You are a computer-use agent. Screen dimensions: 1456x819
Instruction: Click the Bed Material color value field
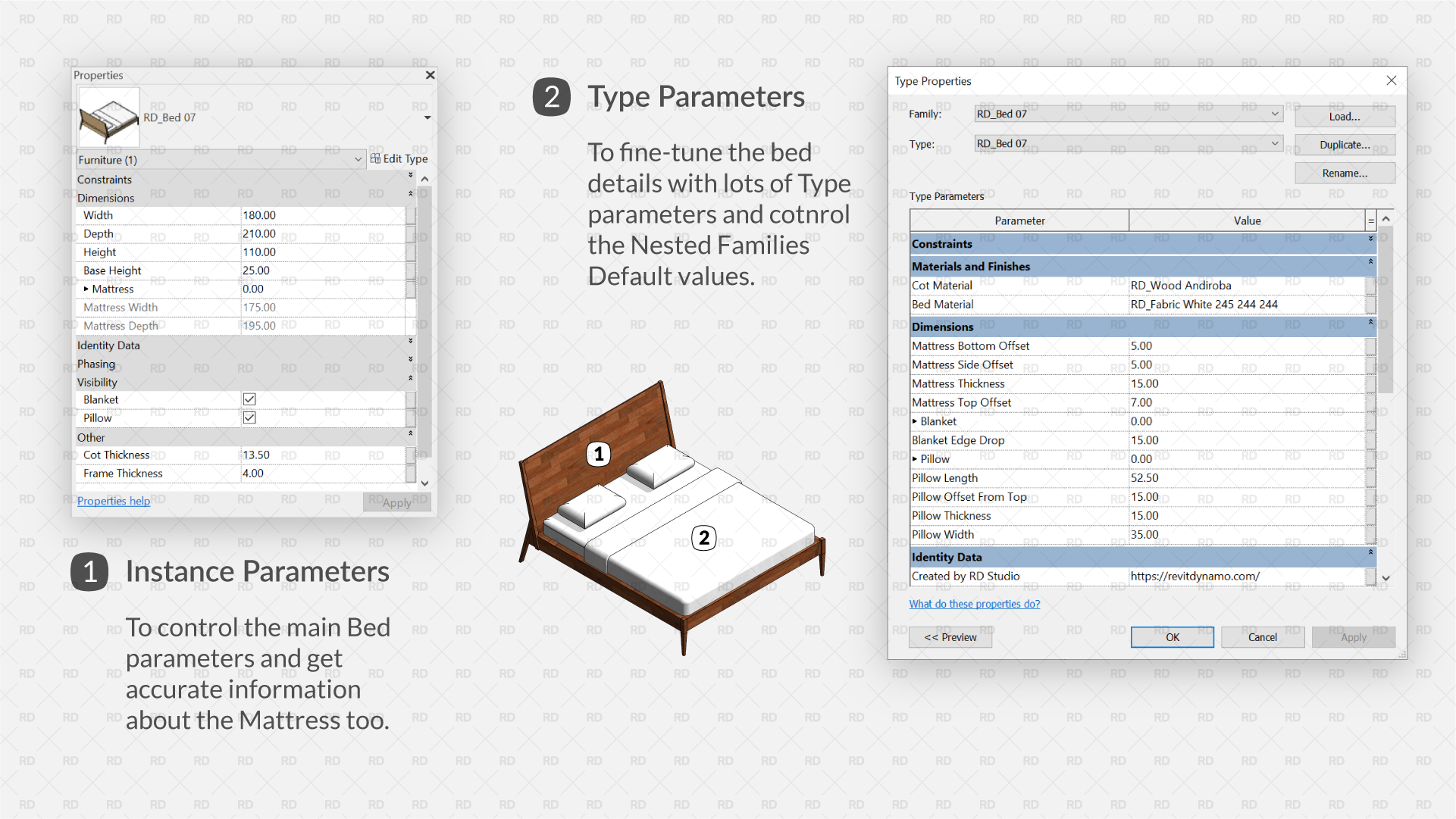pos(1247,304)
